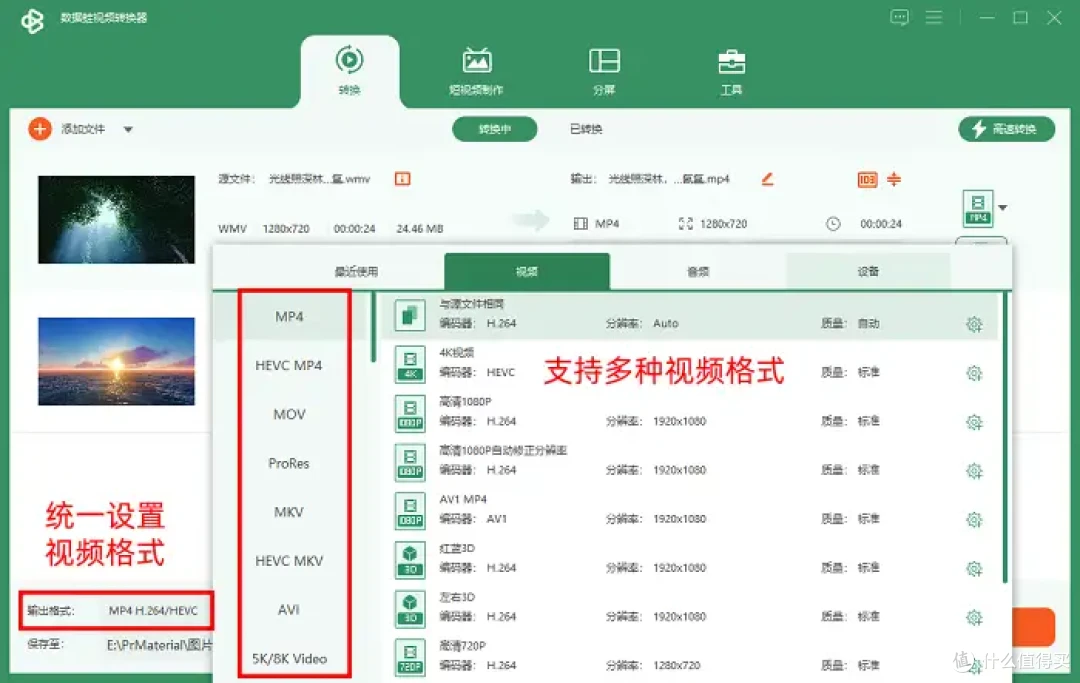Open gear settings for 红蓝3D preset
1080x683 pixels.
[x=974, y=569]
